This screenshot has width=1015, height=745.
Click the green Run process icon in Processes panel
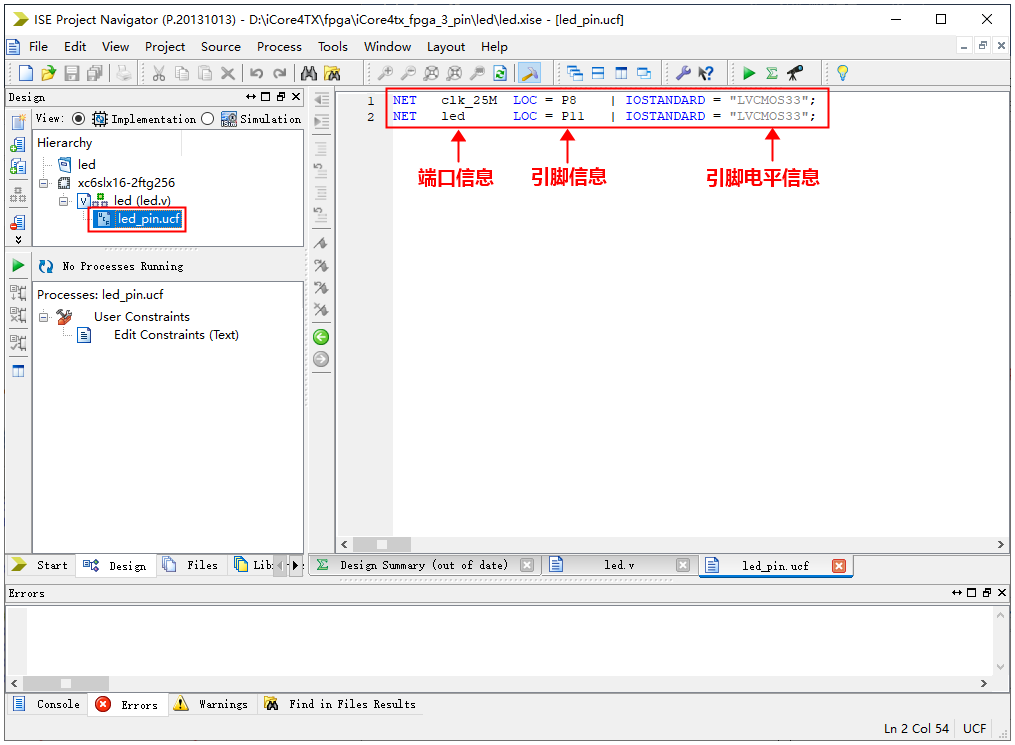click(18, 266)
